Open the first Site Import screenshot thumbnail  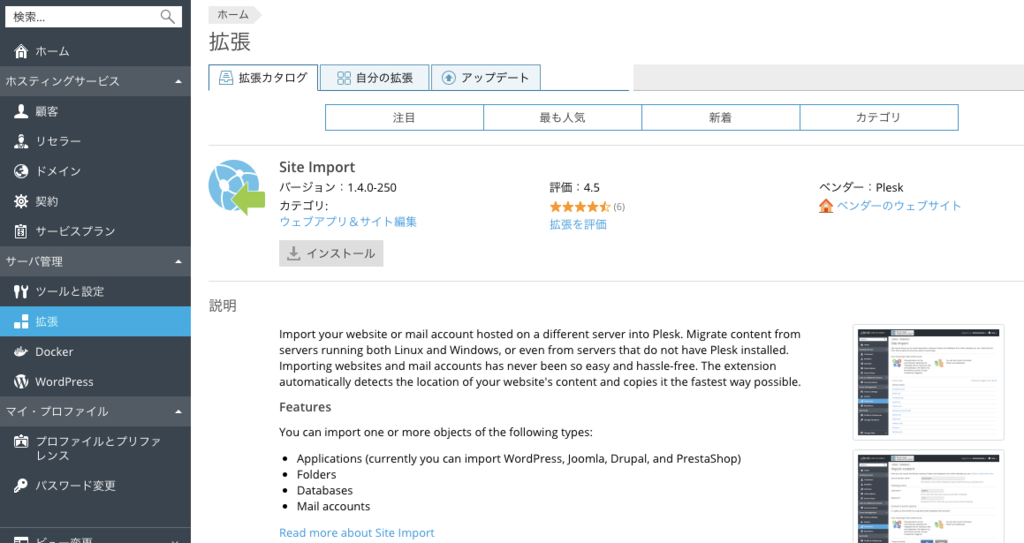pos(928,382)
